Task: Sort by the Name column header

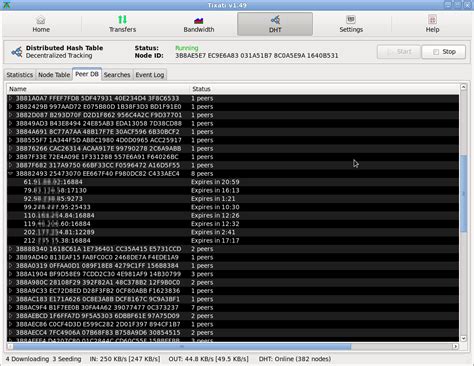Action: coord(98,89)
